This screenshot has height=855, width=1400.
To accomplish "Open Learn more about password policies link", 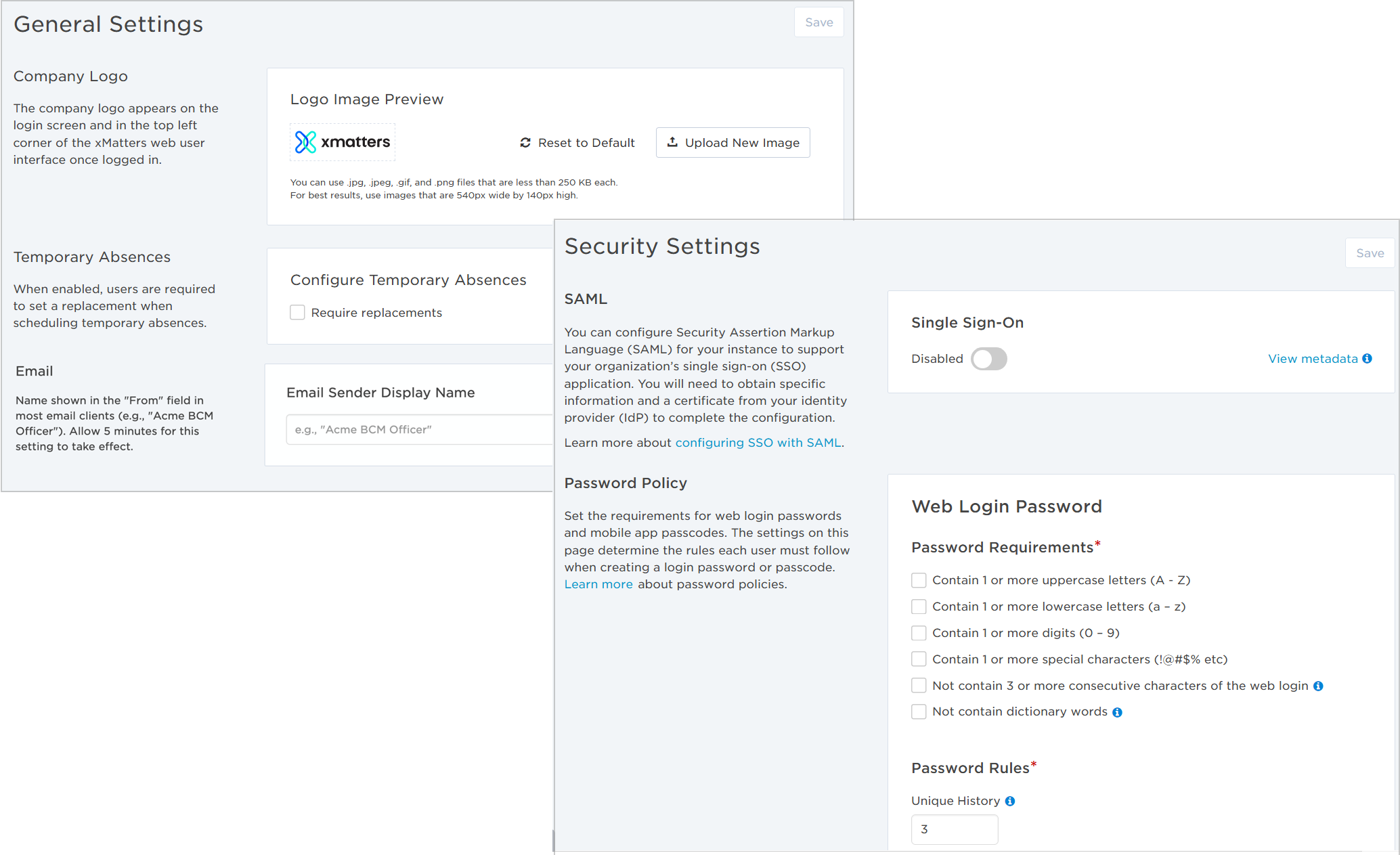I will (598, 584).
